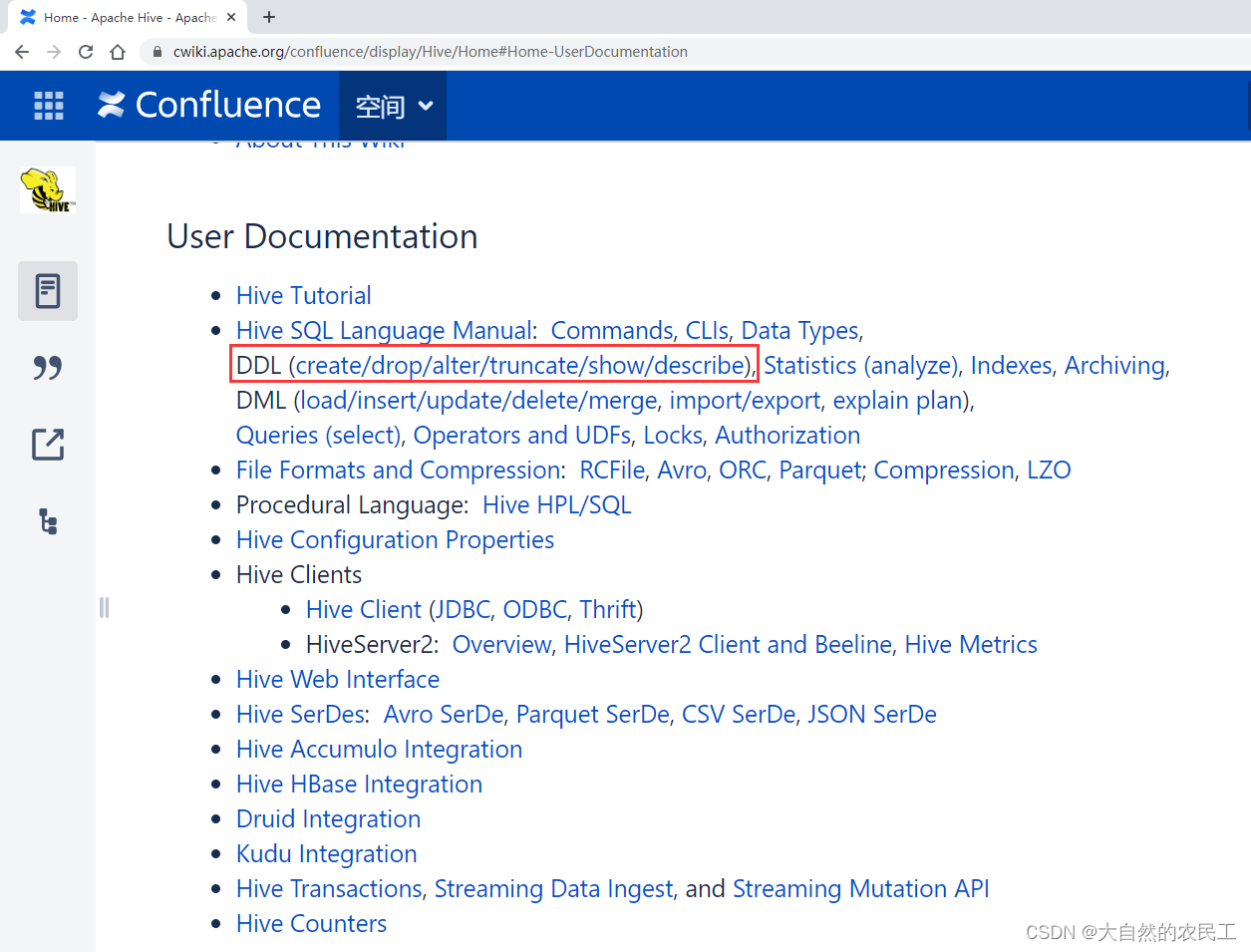Open the Statistics (analyze) link
This screenshot has height=952, width=1251.
click(860, 366)
